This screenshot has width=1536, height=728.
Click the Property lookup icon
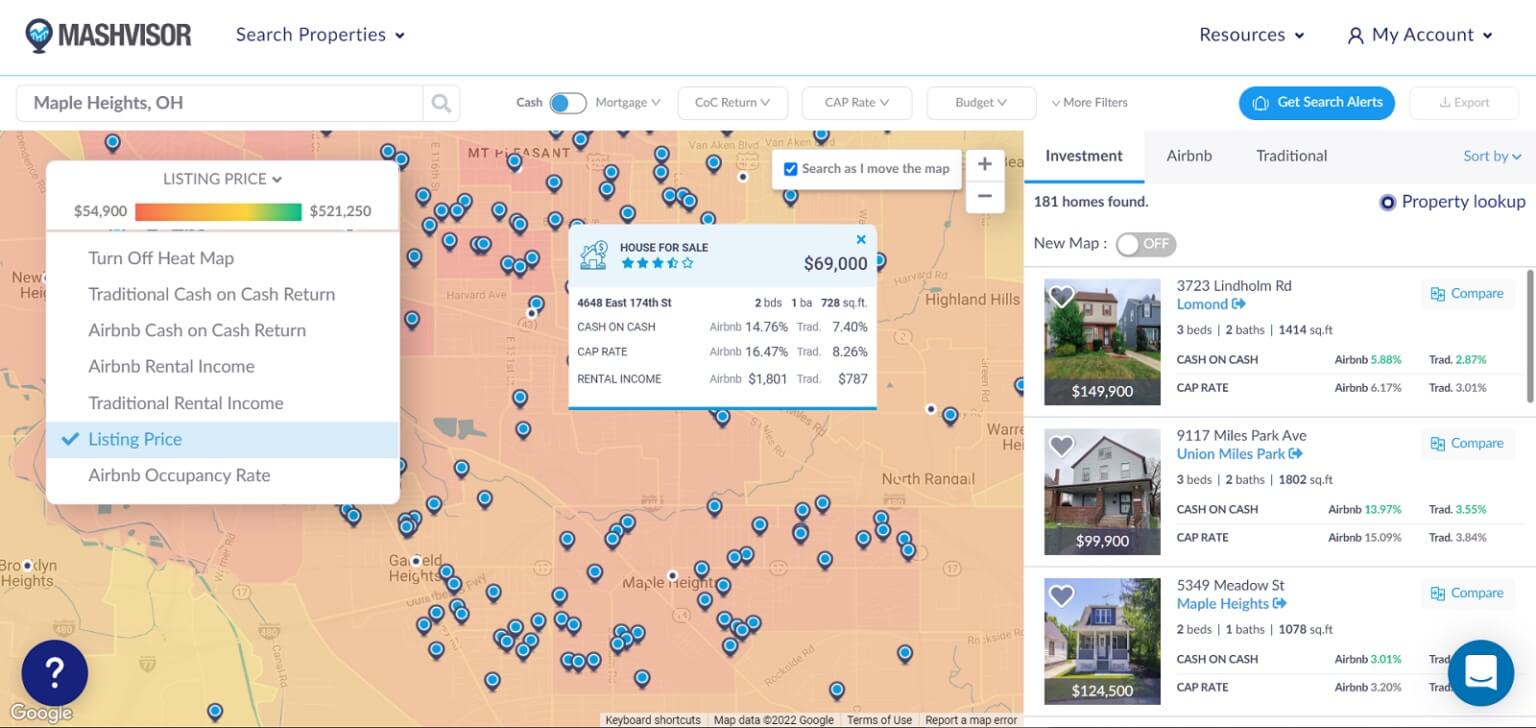(1387, 202)
